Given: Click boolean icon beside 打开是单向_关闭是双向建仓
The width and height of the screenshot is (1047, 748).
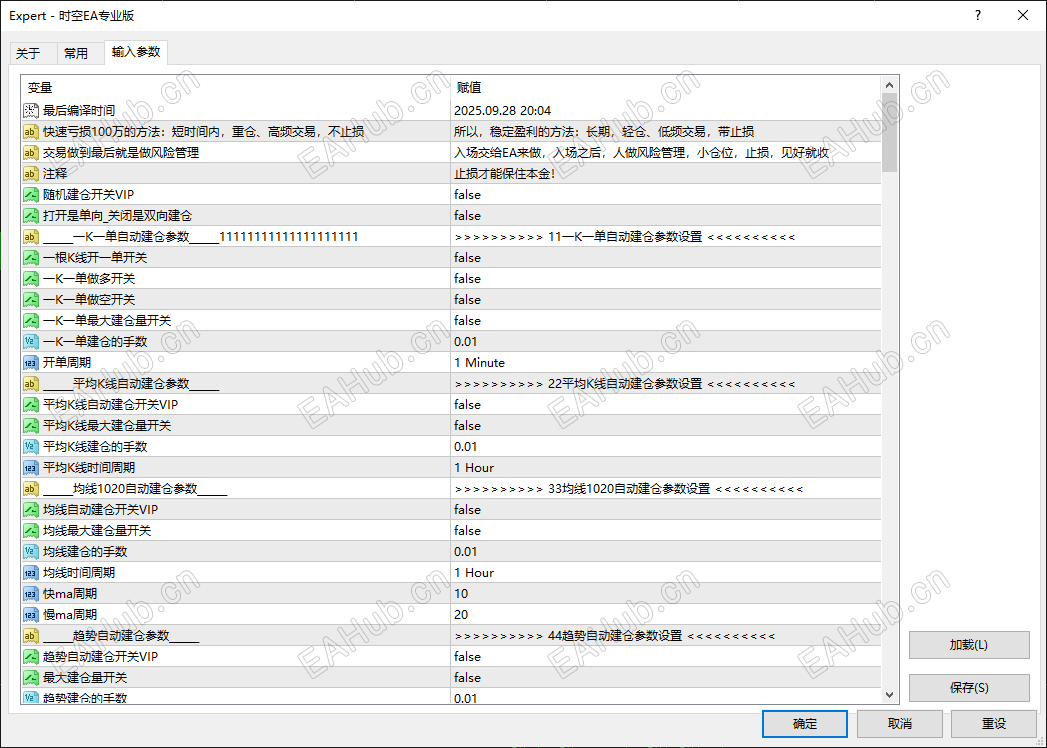Looking at the screenshot, I should [x=31, y=216].
